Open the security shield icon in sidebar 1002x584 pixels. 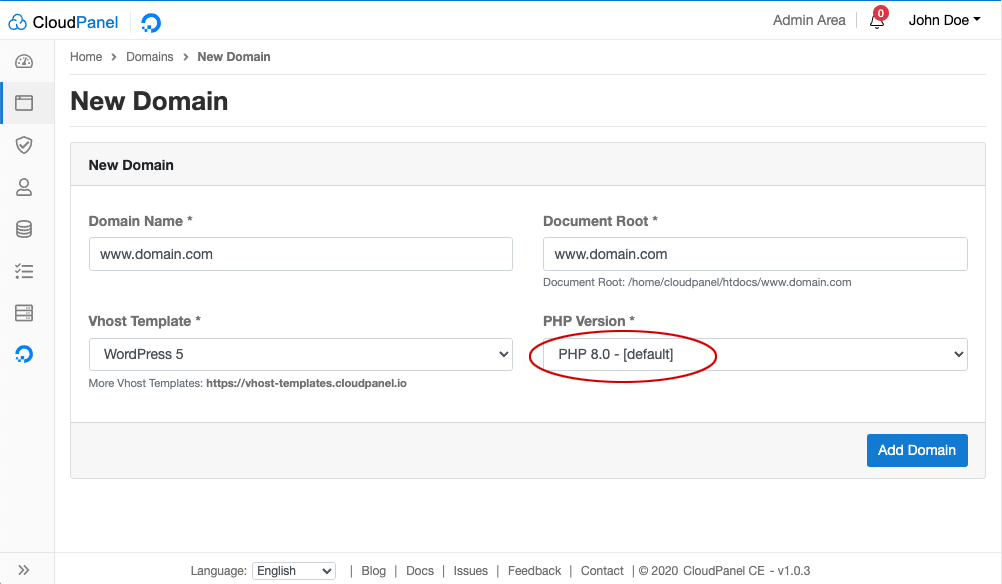pyautogui.click(x=24, y=145)
